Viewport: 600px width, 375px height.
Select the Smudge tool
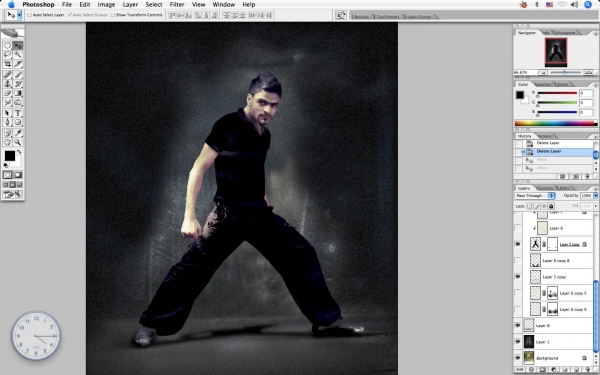click(7, 102)
